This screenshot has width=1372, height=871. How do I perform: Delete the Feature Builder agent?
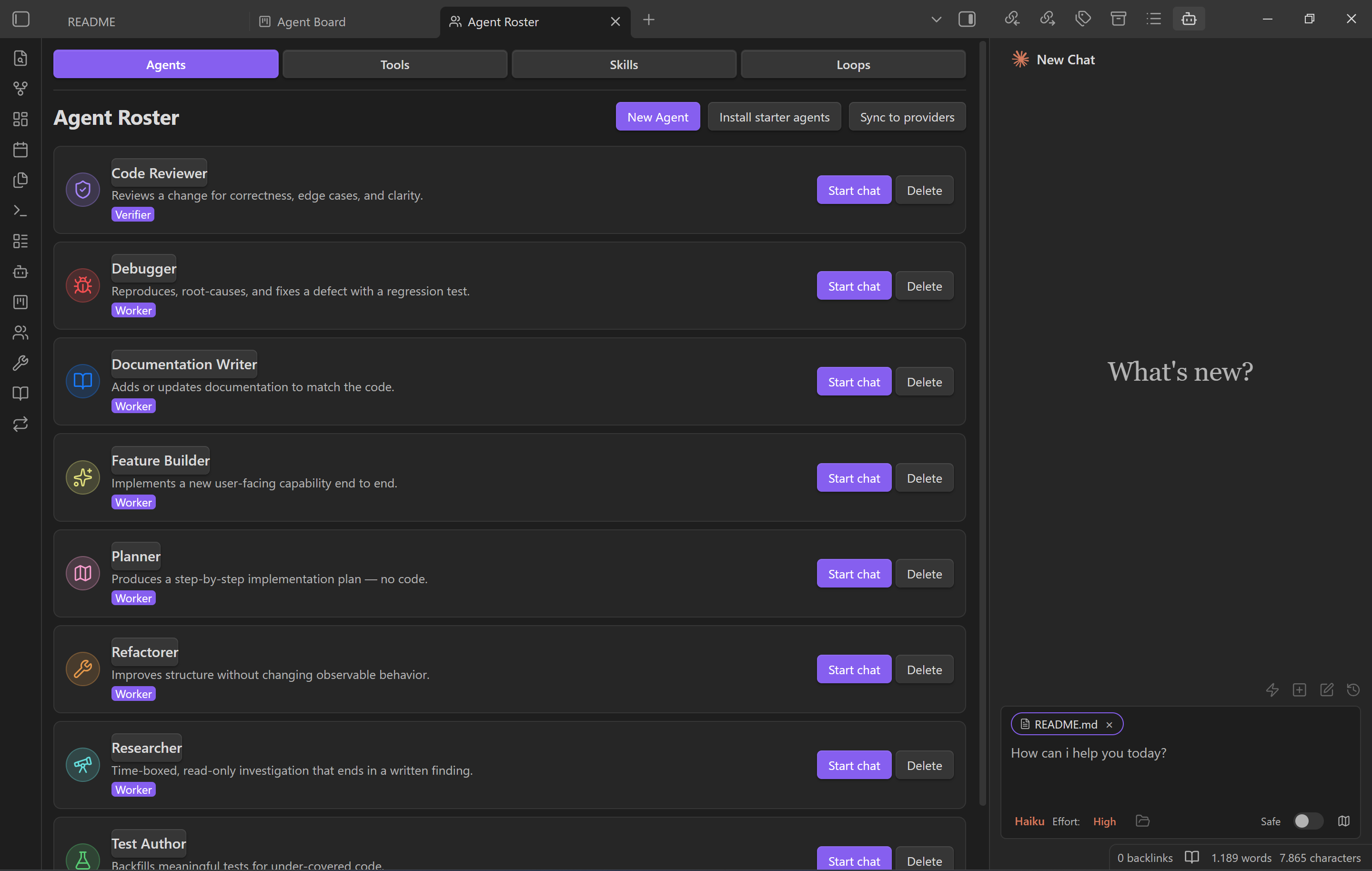(x=924, y=478)
